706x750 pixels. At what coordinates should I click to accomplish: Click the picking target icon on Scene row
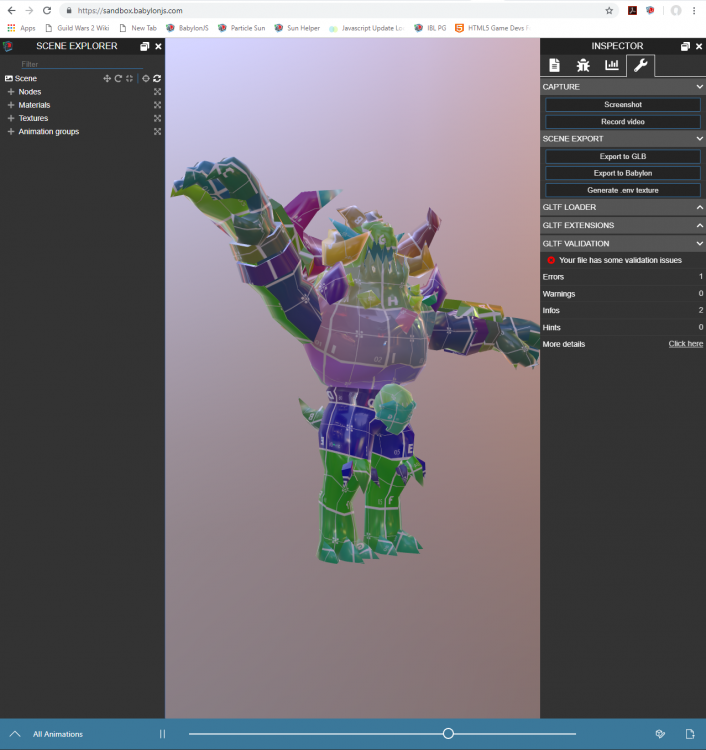click(x=145, y=78)
